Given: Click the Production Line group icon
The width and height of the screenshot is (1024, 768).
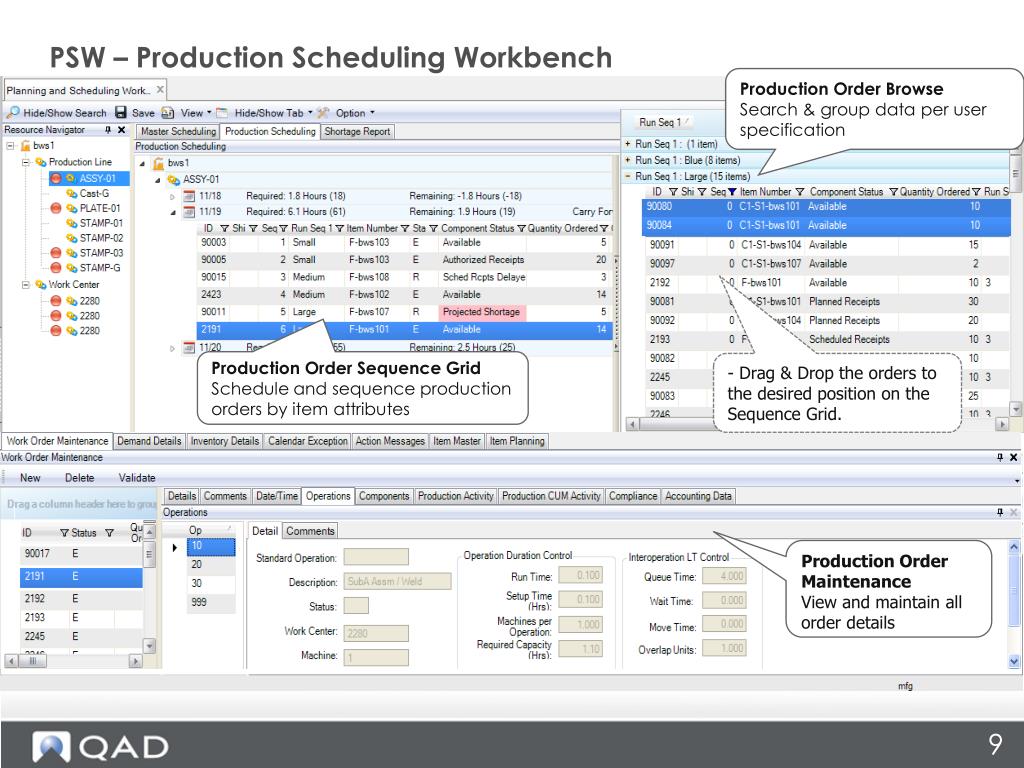Looking at the screenshot, I should 40,162.
